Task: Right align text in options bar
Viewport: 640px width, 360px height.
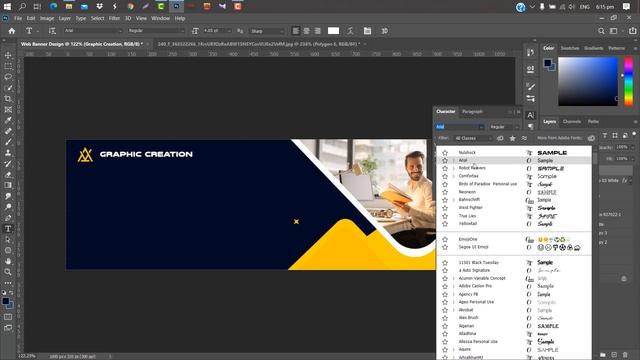Action: click(318, 31)
